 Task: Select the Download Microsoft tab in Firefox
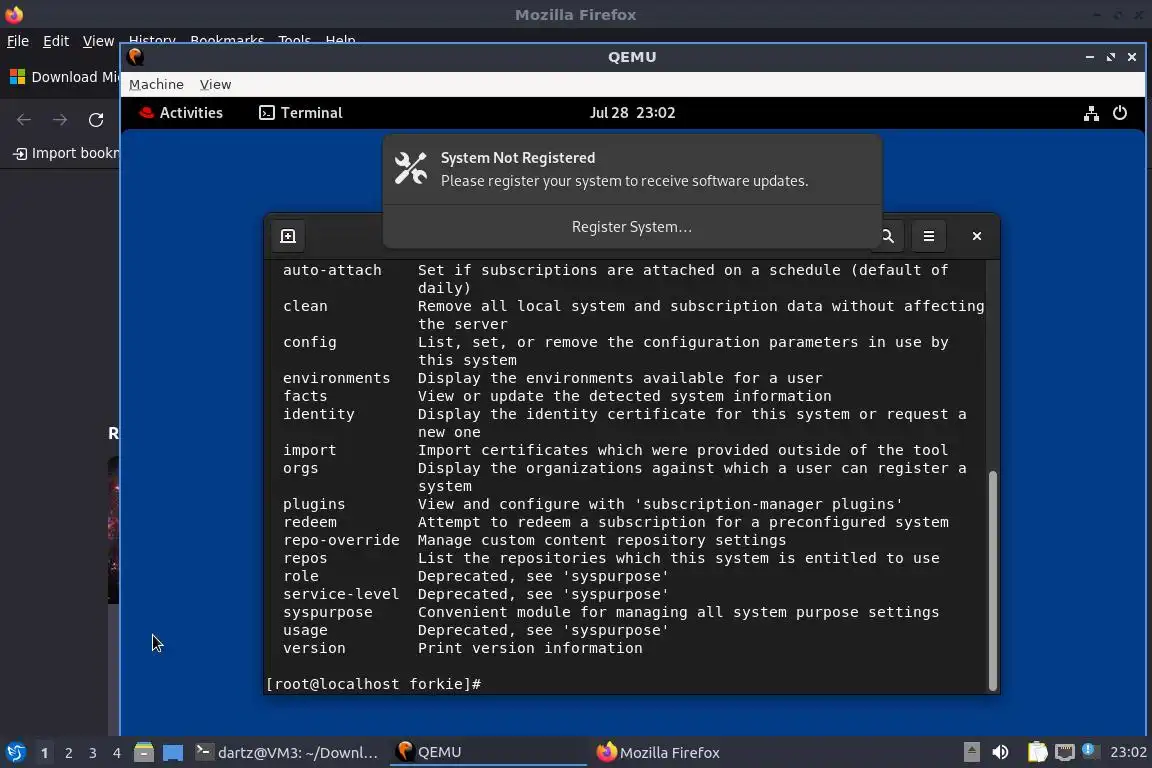pyautogui.click(x=64, y=77)
